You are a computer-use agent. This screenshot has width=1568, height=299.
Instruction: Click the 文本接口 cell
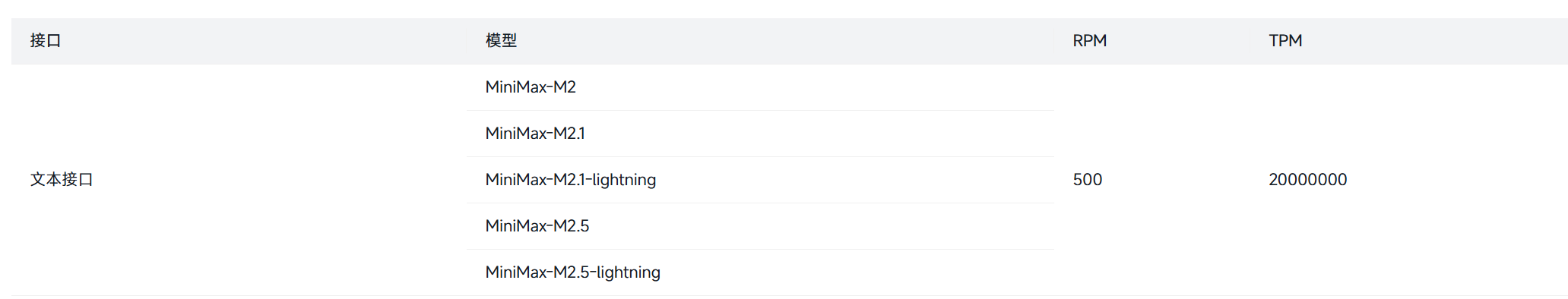[62, 180]
